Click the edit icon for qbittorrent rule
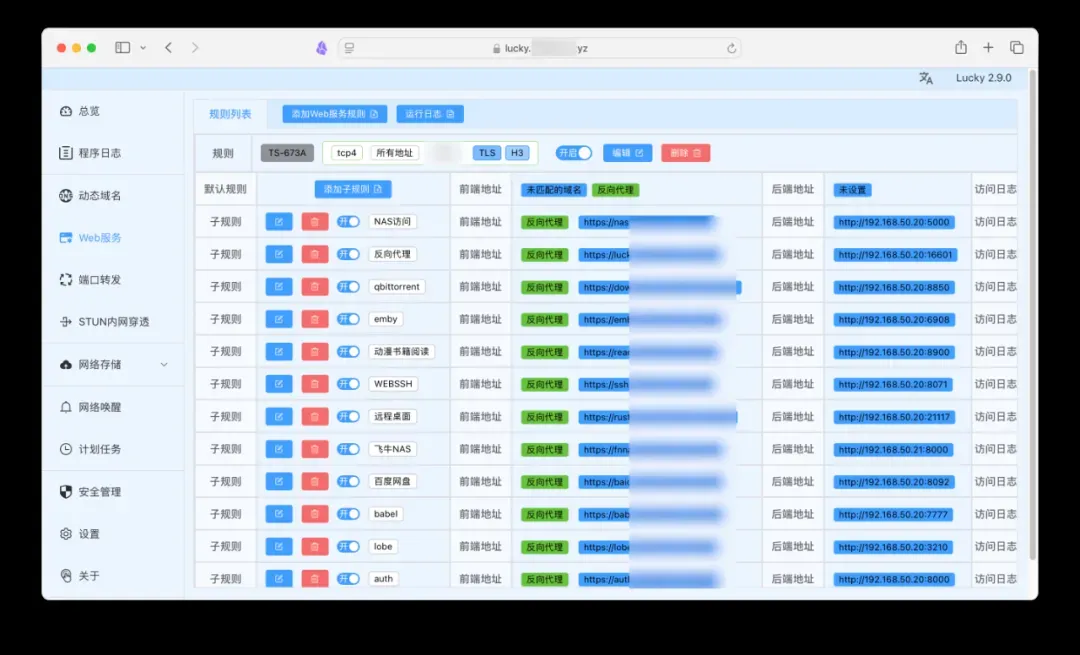The width and height of the screenshot is (1080, 655). [x=279, y=287]
